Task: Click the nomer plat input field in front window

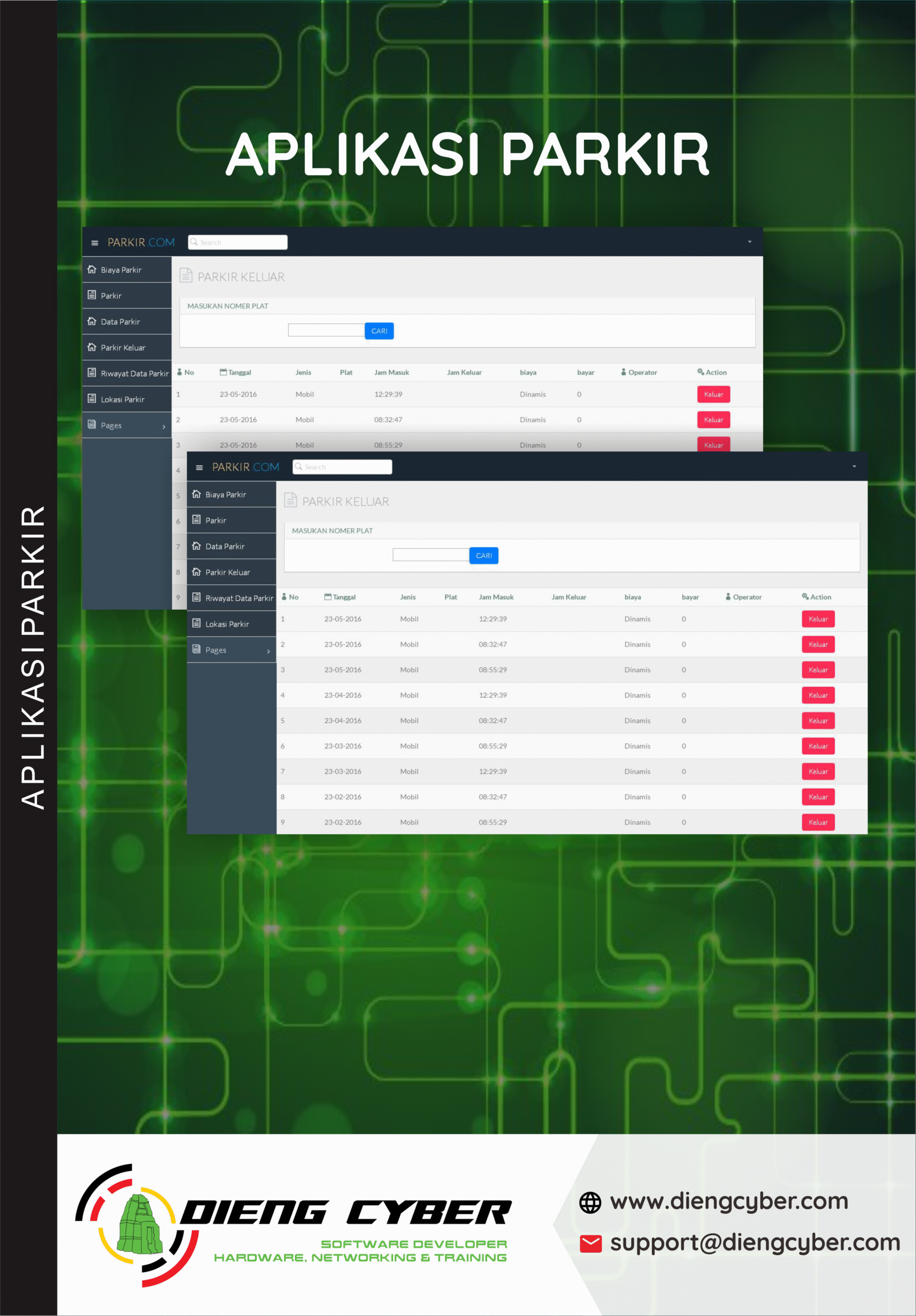Action: (x=430, y=555)
